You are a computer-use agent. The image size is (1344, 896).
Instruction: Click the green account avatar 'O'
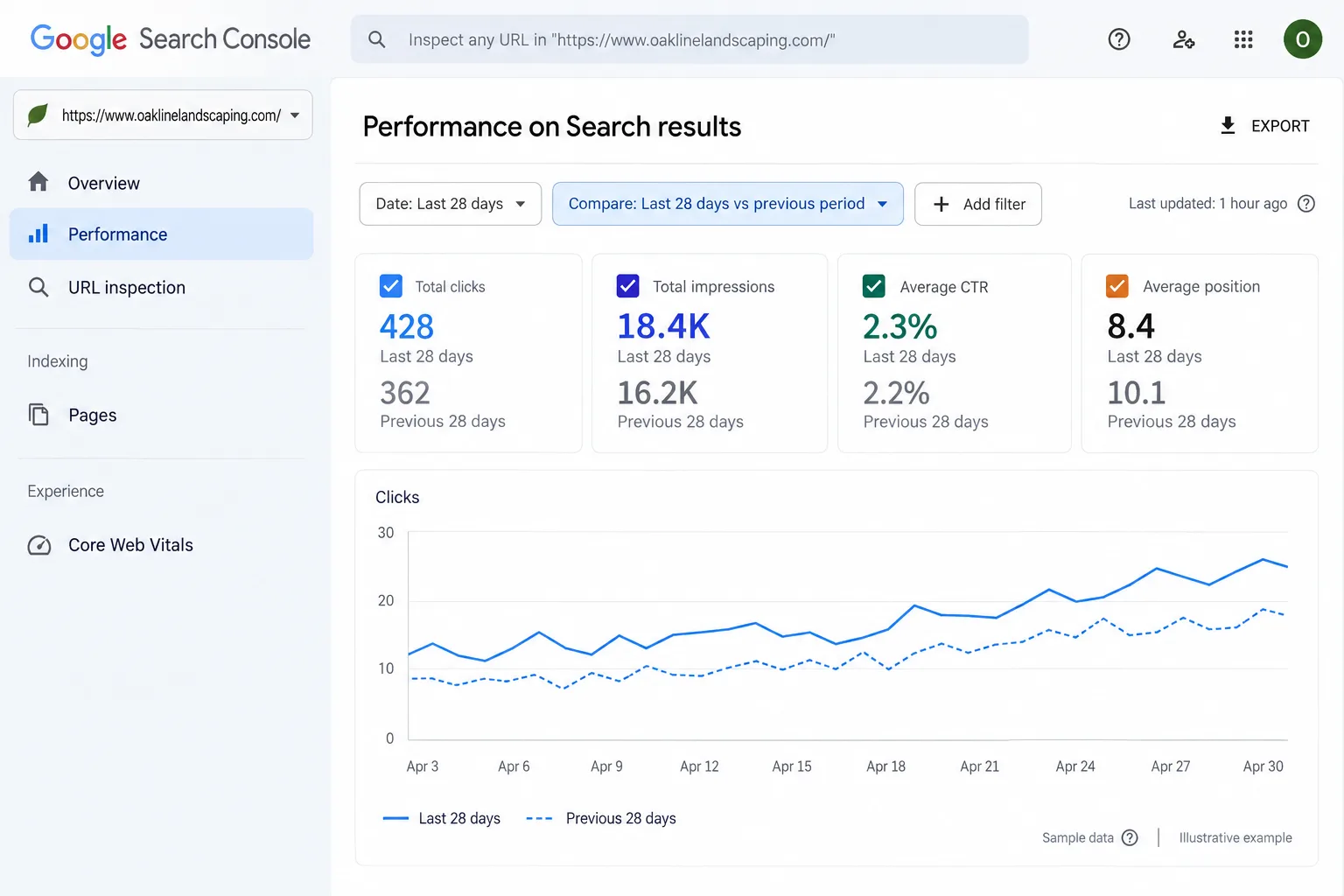point(1303,39)
